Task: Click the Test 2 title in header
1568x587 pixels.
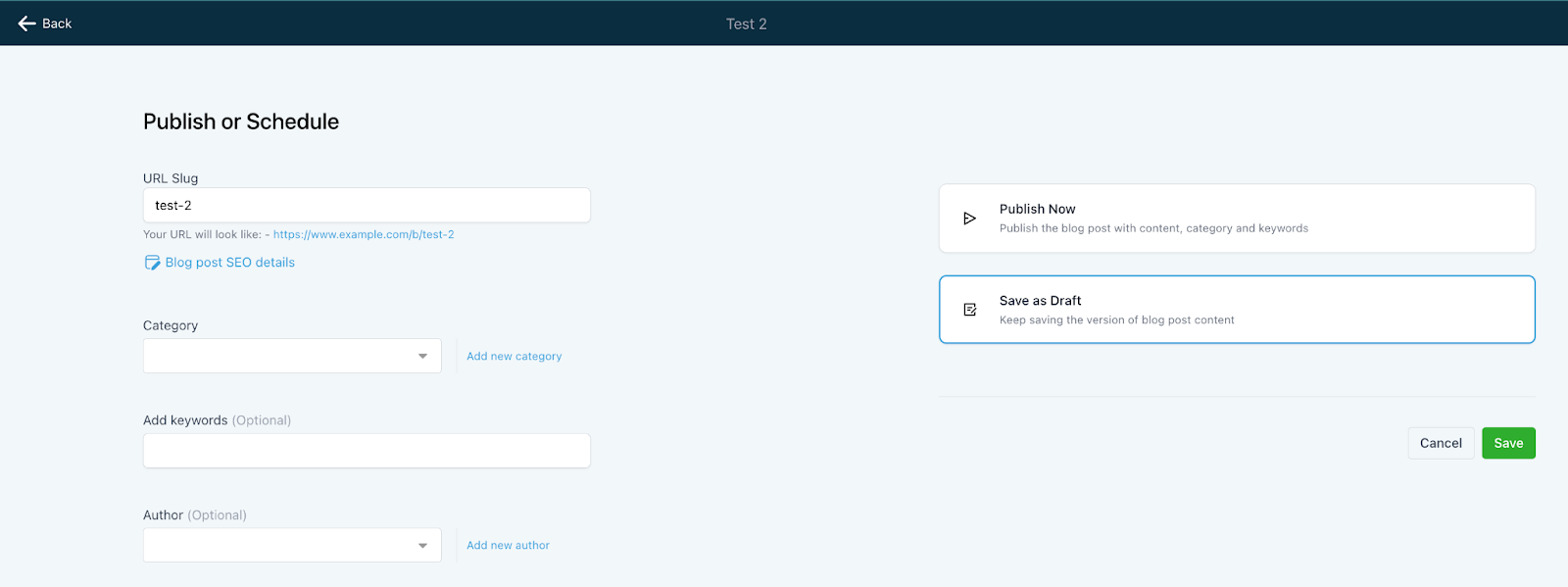Action: pyautogui.click(x=747, y=24)
